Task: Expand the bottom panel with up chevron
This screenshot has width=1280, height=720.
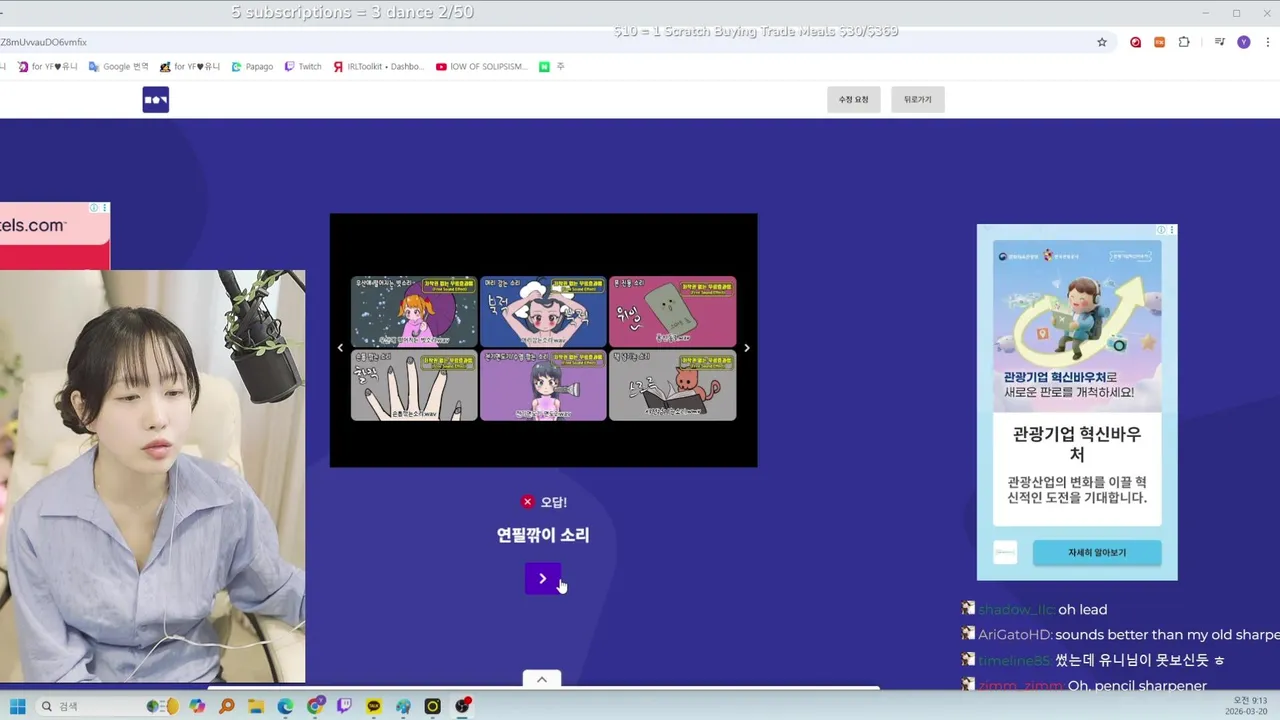Action: [x=542, y=680]
